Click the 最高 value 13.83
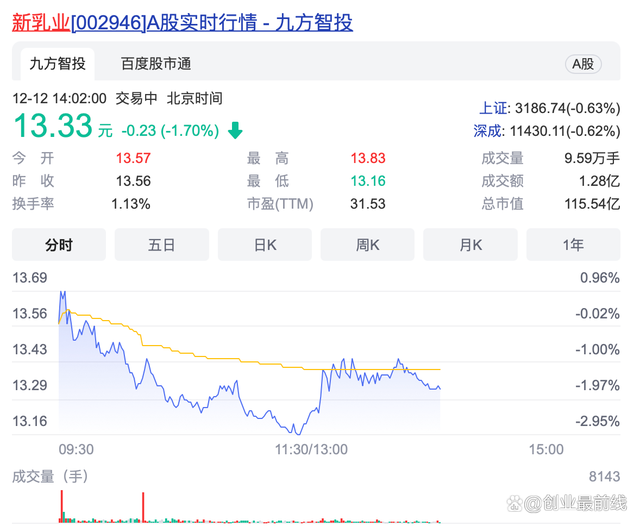Screen dimensions: 640x526 tap(368, 158)
